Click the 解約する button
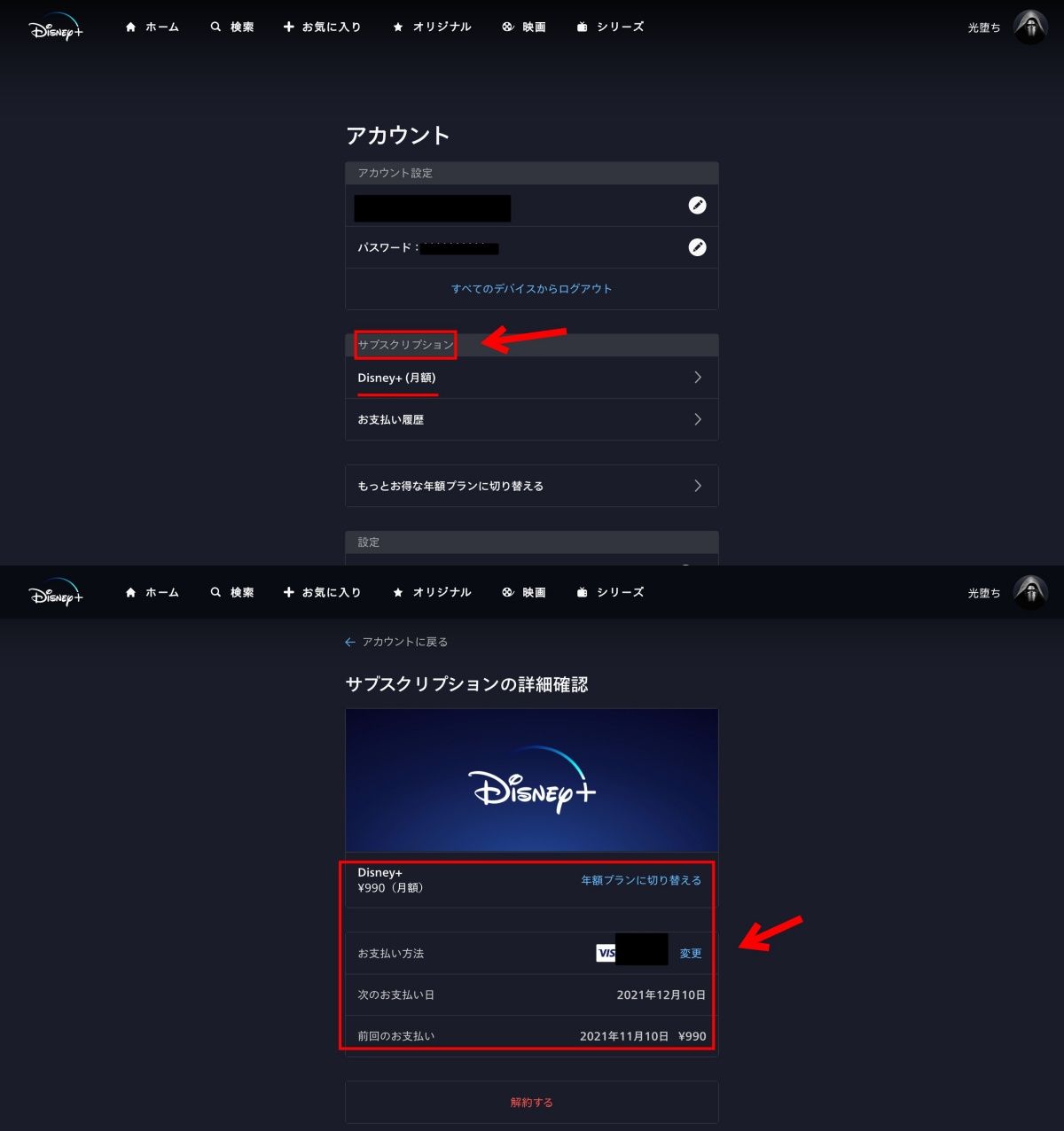1064x1131 pixels. click(x=532, y=1103)
